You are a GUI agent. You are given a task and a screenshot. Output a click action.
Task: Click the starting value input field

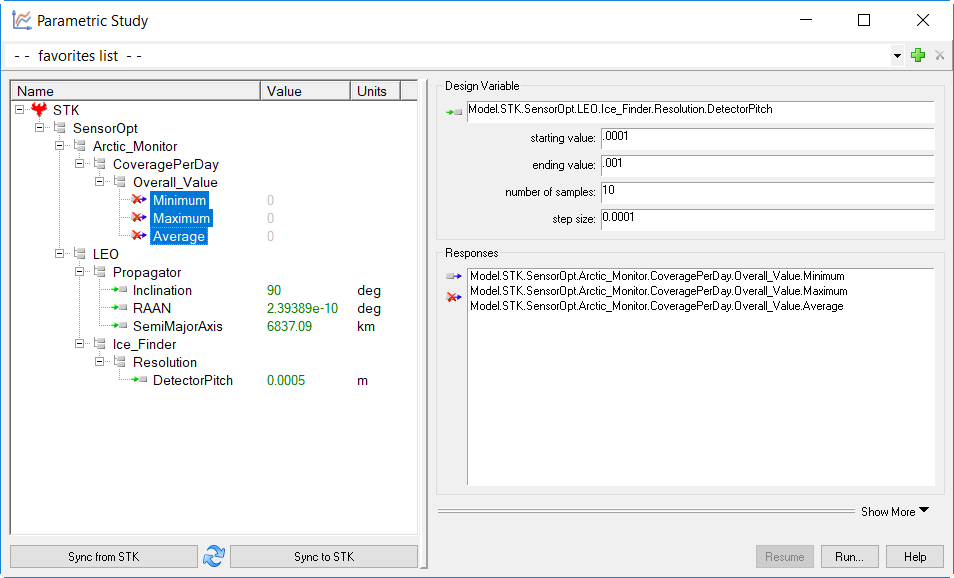[x=767, y=138]
